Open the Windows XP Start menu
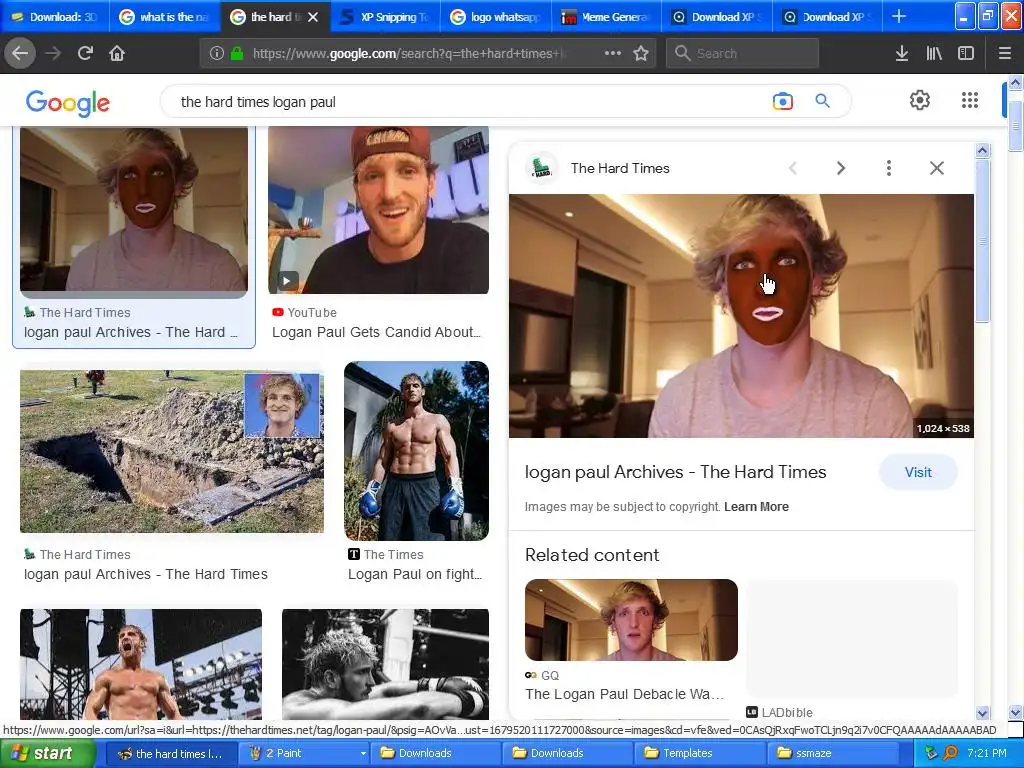This screenshot has width=1024, height=768. click(47, 753)
